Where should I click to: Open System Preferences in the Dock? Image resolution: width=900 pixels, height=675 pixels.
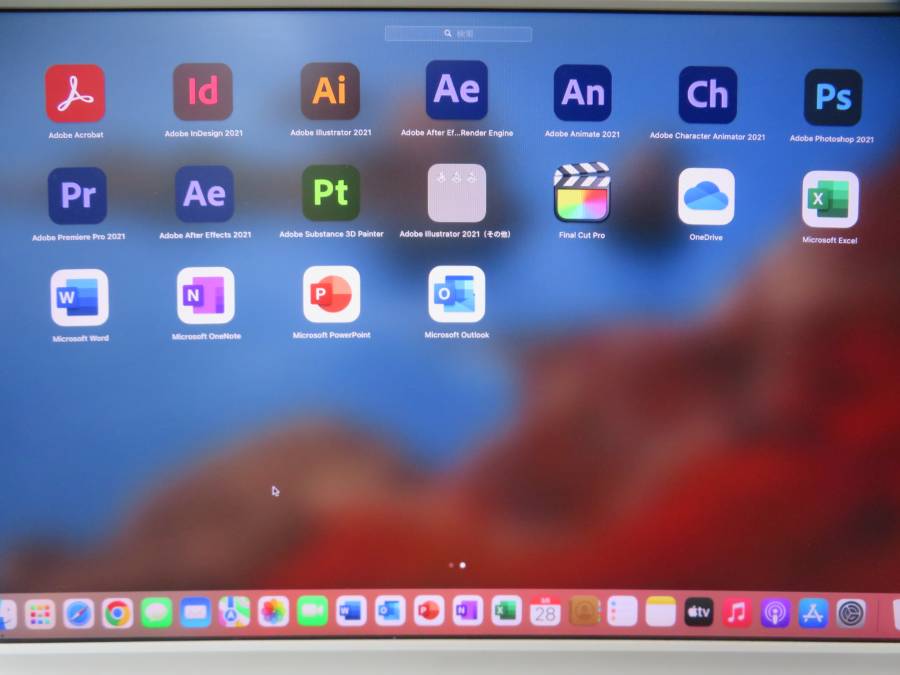point(851,614)
